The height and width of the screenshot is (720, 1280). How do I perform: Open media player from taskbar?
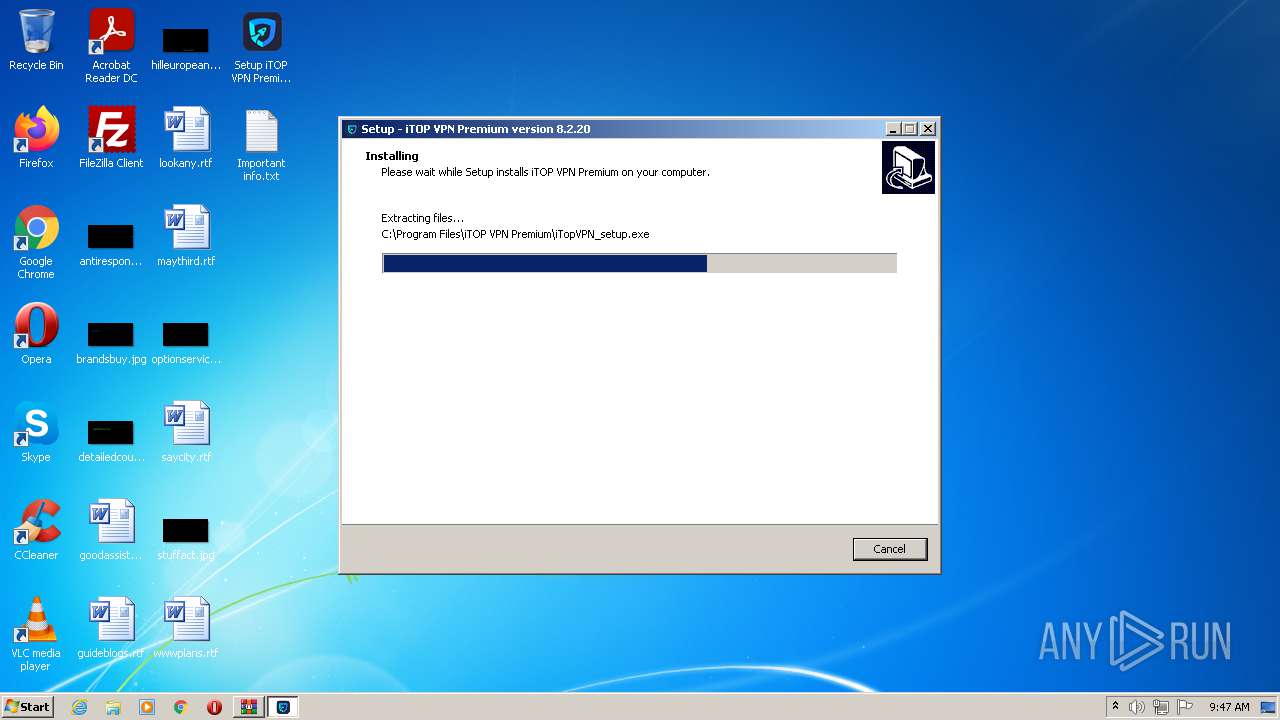(x=147, y=707)
